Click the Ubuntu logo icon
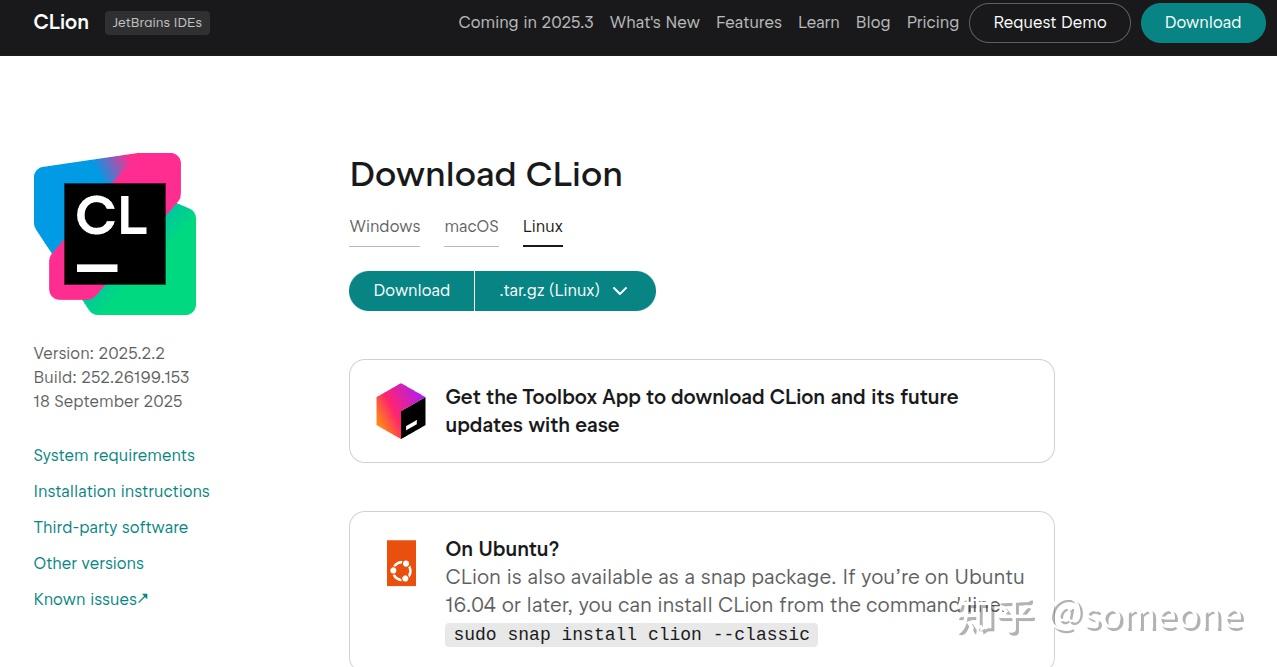 tap(400, 563)
